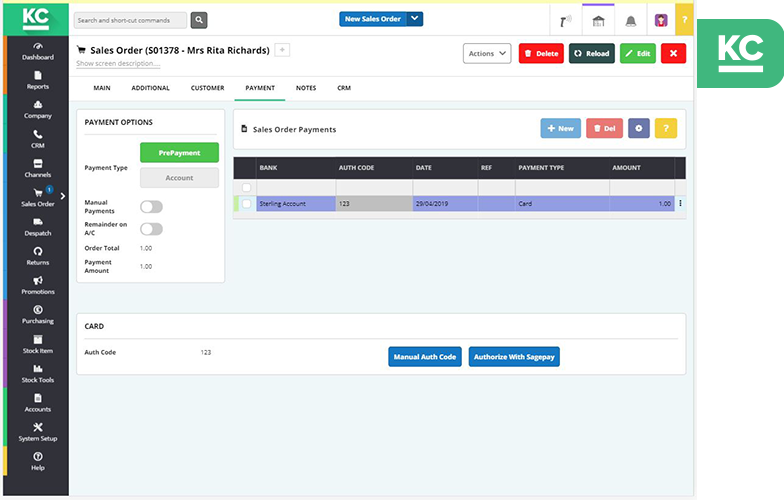
Task: Select the 29/04/2019 date cell
Action: (x=445, y=204)
